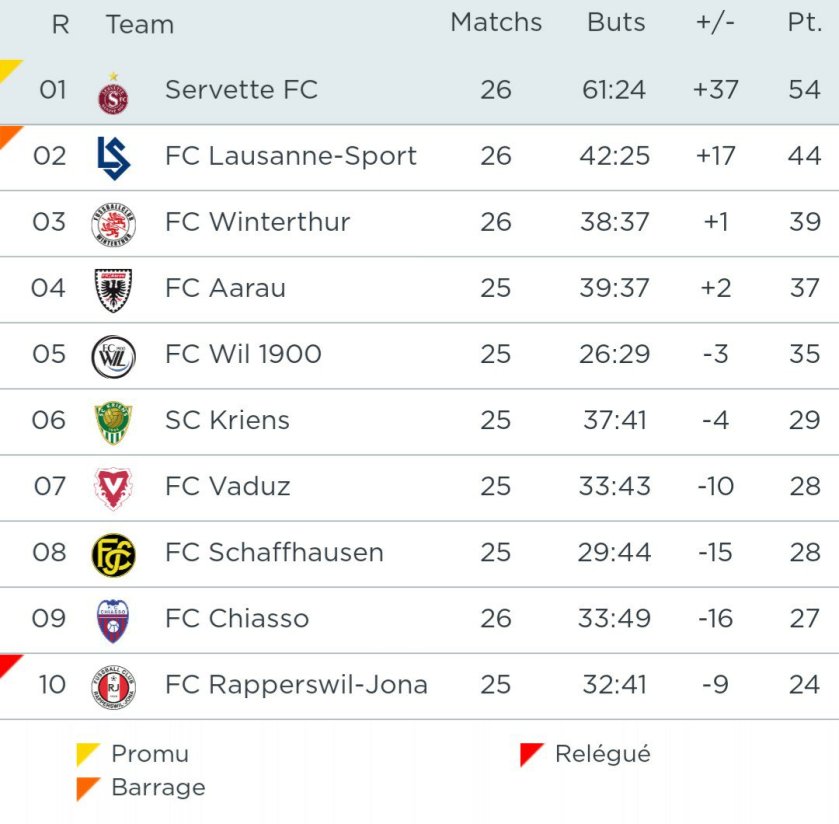Click the FC Winterthur club badge
Screen dimensions: 839x824
click(113, 223)
